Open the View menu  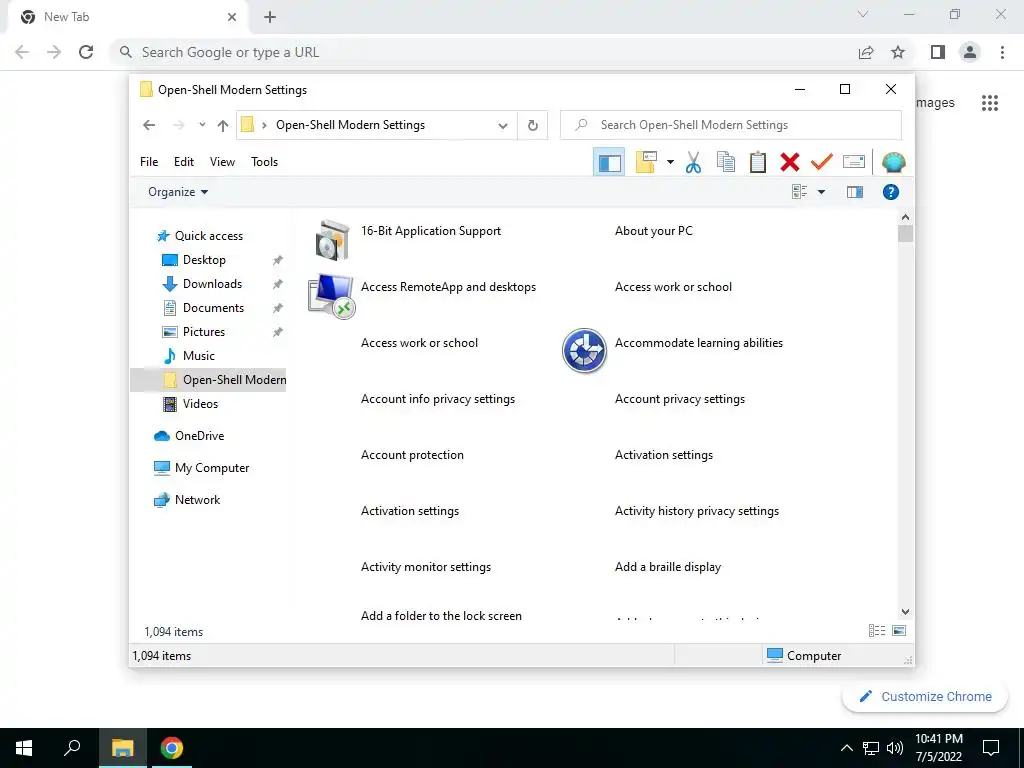pyautogui.click(x=222, y=162)
